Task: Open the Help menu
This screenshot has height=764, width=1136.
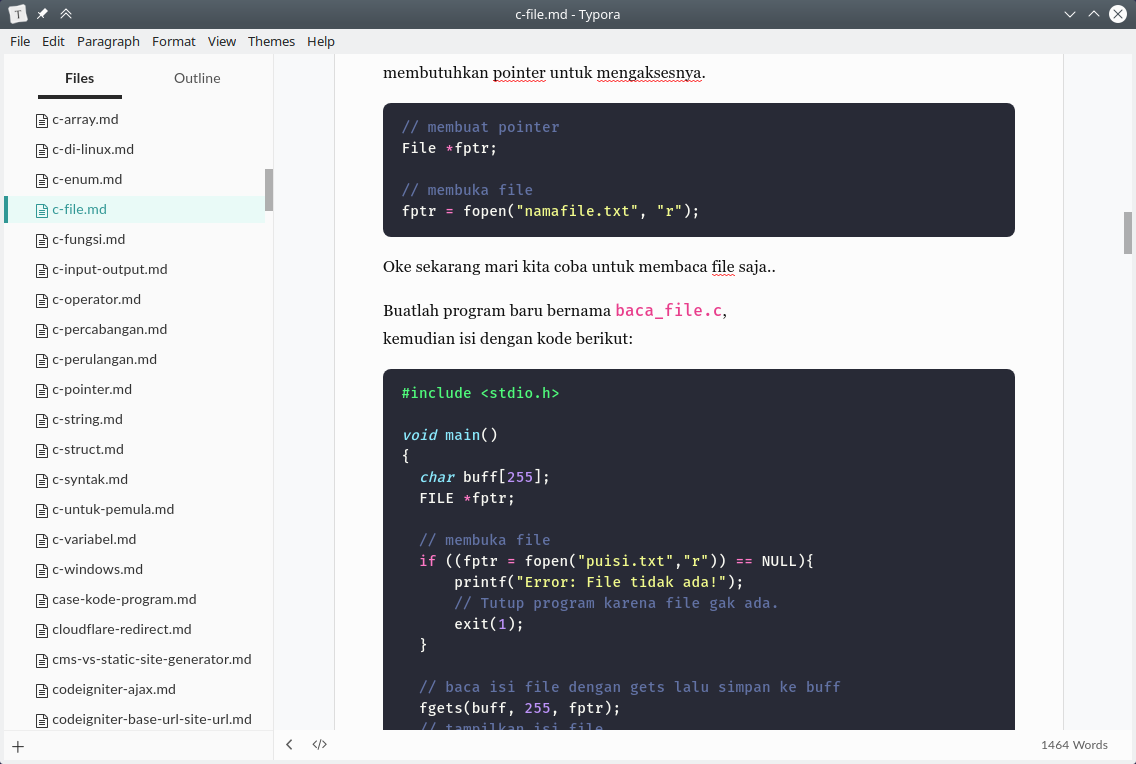Action: [x=321, y=41]
